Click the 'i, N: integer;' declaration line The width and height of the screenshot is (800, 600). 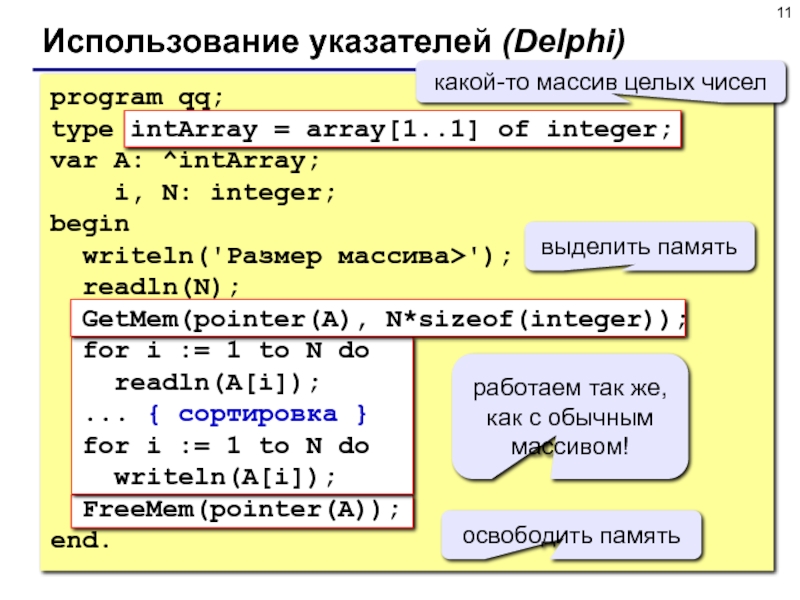(x=224, y=193)
